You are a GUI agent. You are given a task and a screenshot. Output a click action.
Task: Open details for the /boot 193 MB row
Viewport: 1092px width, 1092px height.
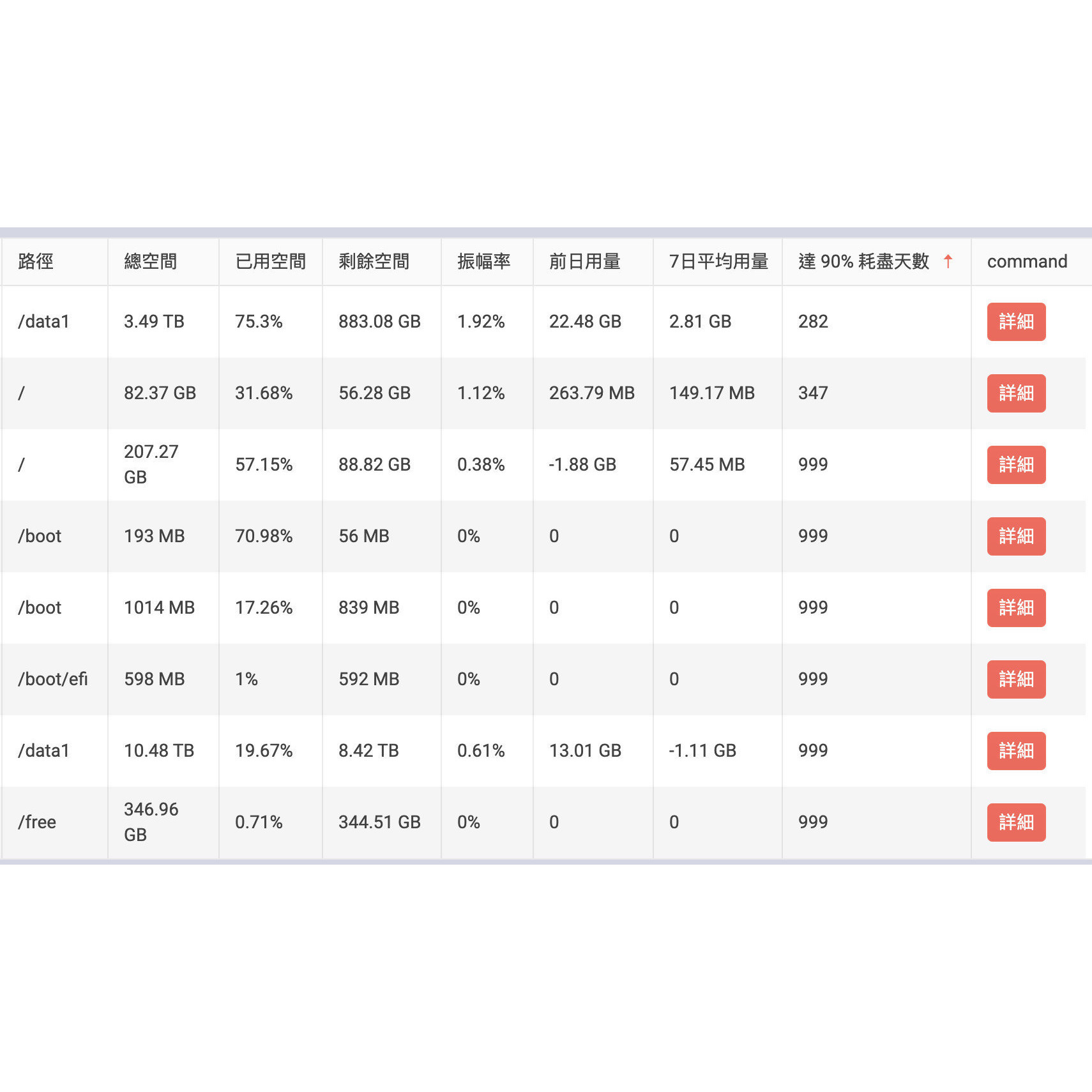(x=1015, y=536)
